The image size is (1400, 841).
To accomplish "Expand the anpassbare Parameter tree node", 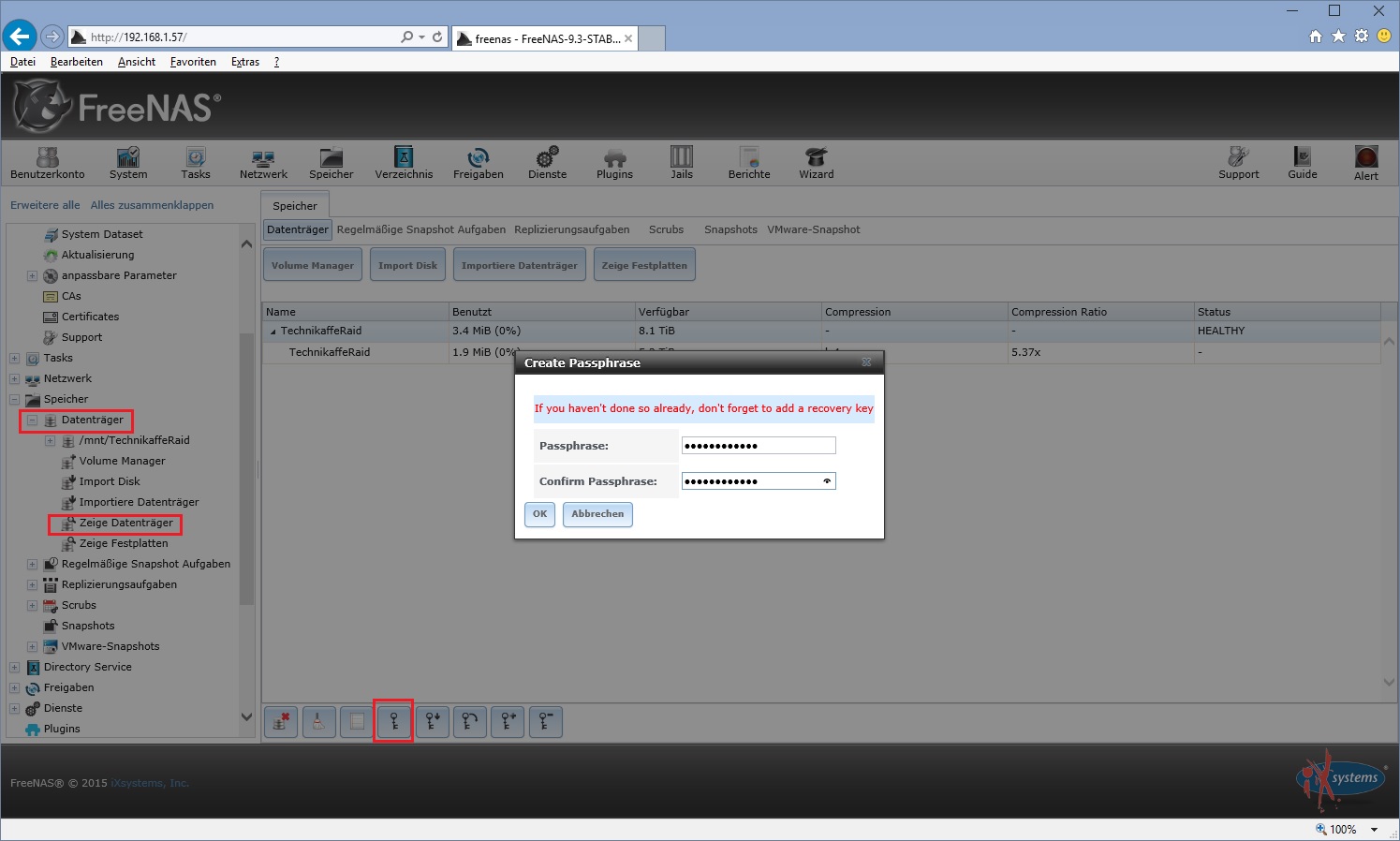I will coord(32,275).
